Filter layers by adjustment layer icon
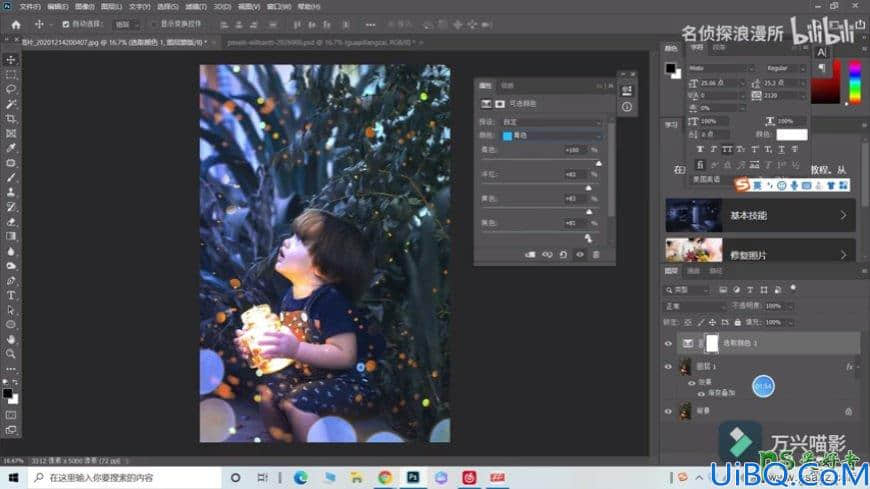The image size is (870, 489). pos(736,290)
